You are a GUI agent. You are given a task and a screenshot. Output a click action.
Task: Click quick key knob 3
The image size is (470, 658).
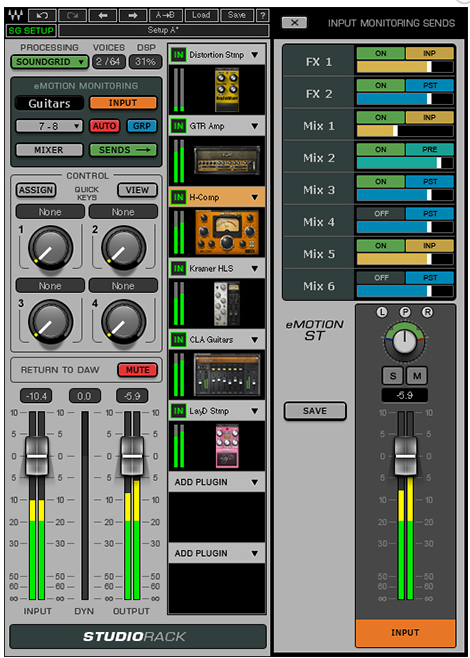coord(50,321)
